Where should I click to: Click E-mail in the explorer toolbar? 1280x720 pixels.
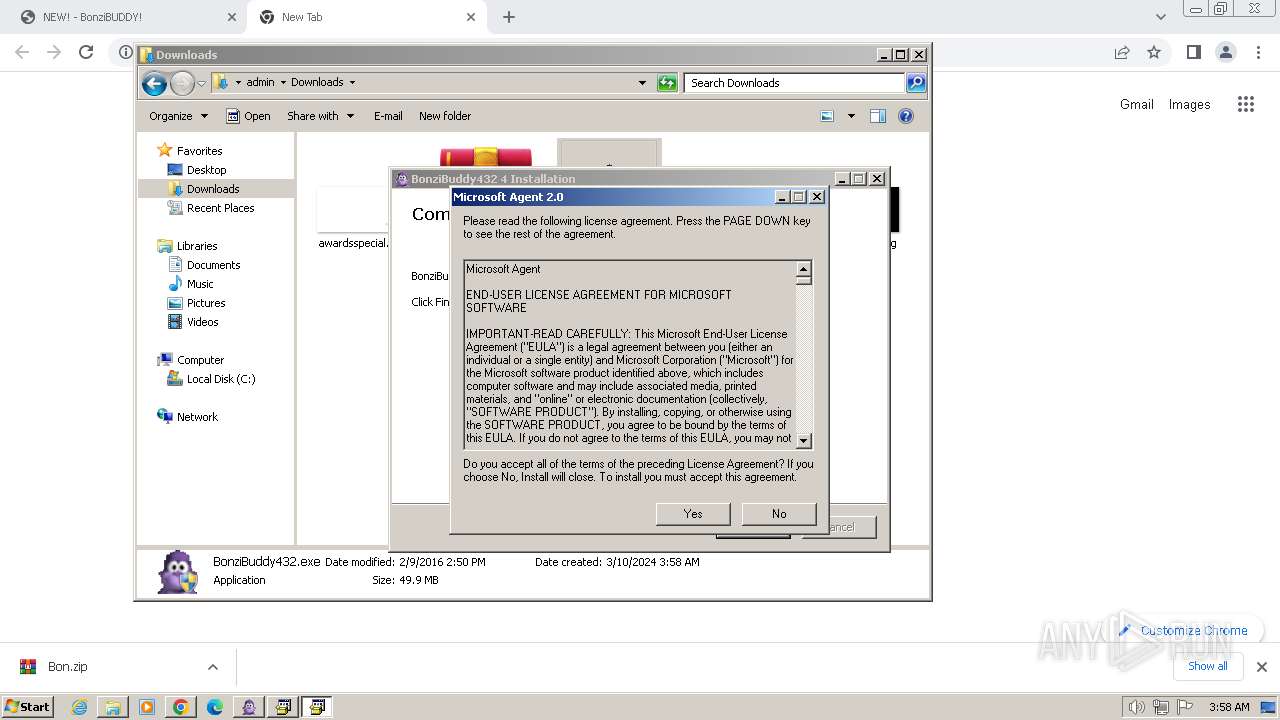(388, 116)
